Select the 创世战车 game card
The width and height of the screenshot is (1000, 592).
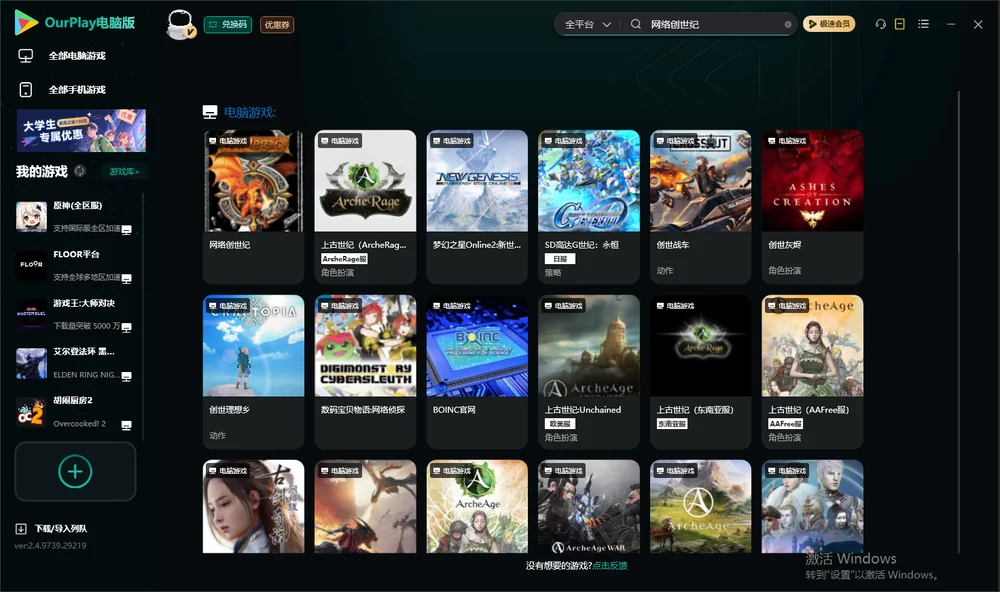(x=701, y=207)
